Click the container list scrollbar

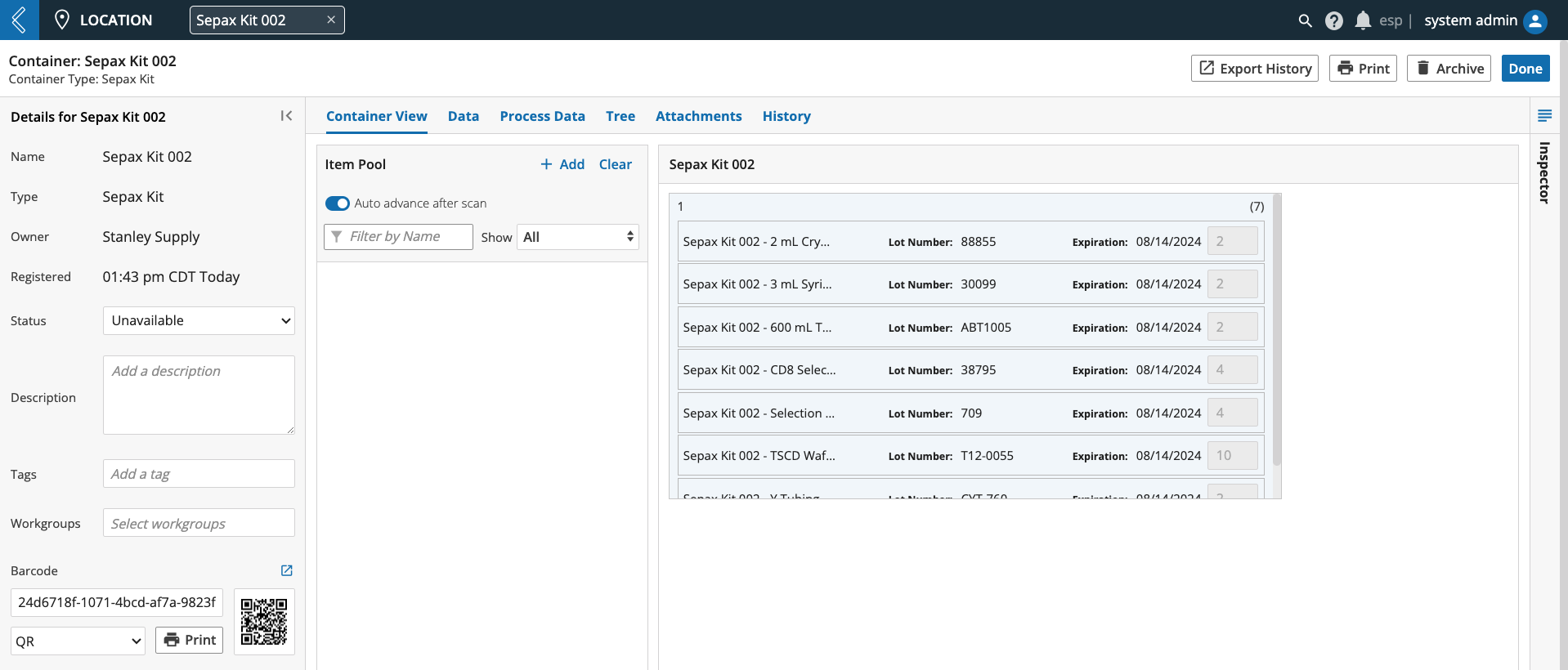click(x=1277, y=331)
